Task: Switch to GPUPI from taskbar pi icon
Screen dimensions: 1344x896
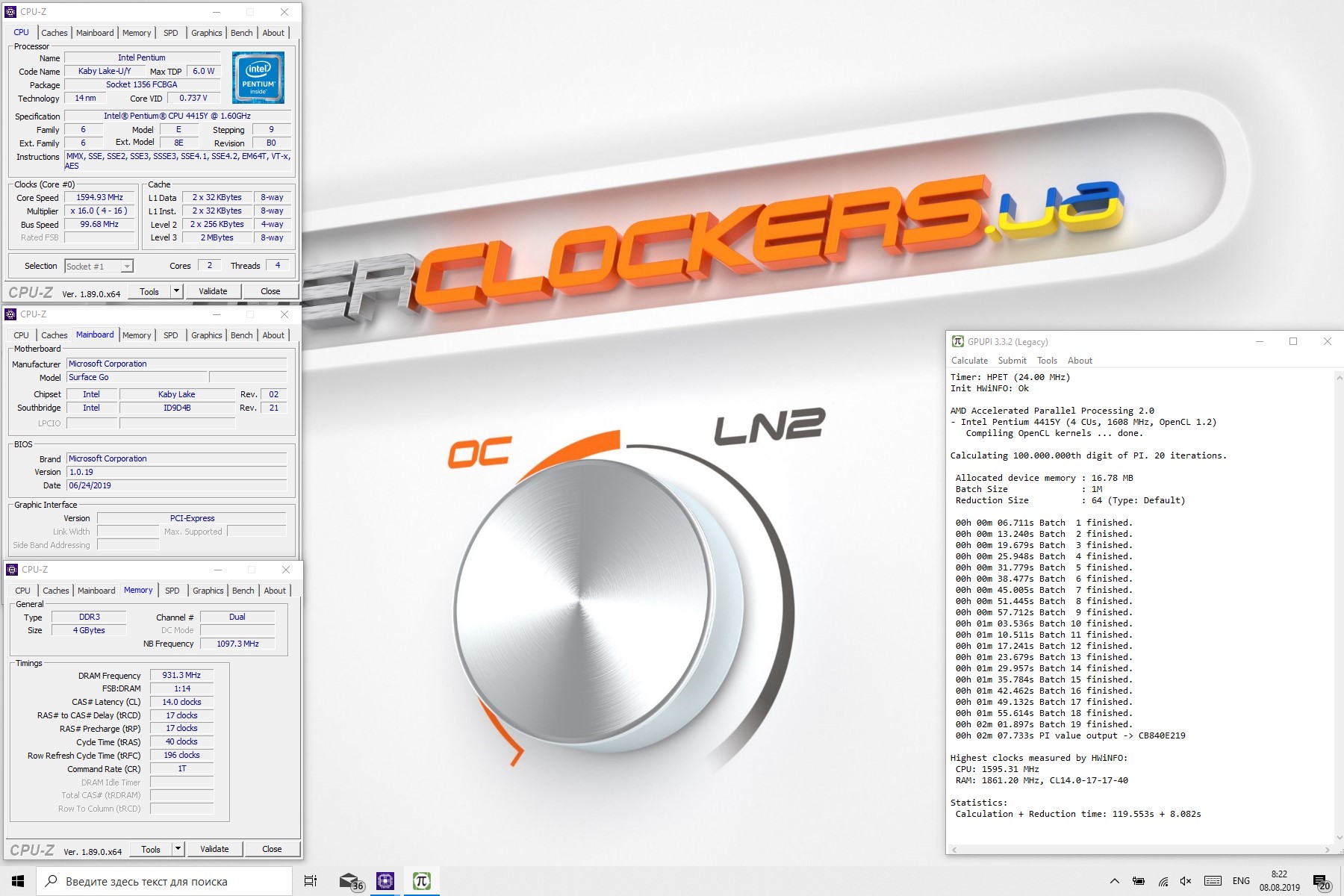Action: click(x=421, y=881)
